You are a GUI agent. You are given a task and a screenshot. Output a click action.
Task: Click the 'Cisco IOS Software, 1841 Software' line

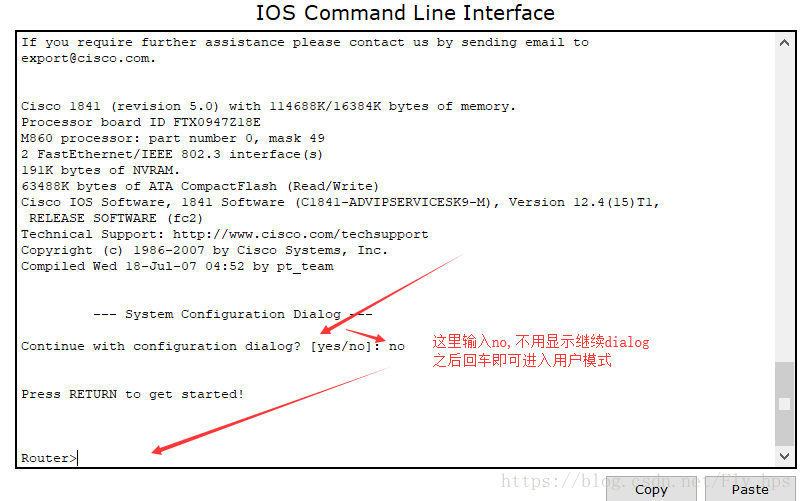coord(340,202)
